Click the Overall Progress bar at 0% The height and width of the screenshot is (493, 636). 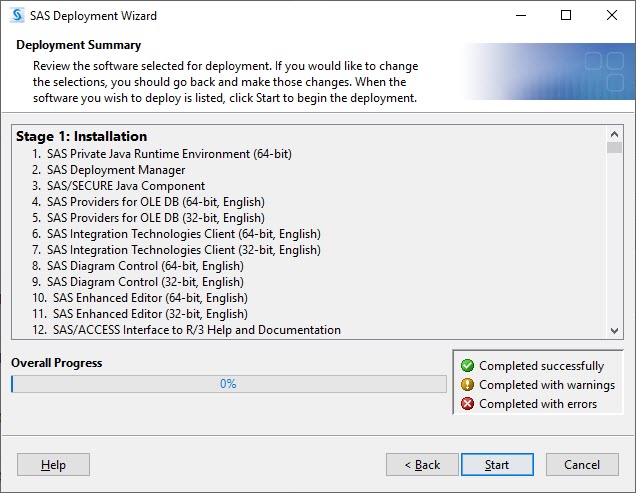point(229,384)
